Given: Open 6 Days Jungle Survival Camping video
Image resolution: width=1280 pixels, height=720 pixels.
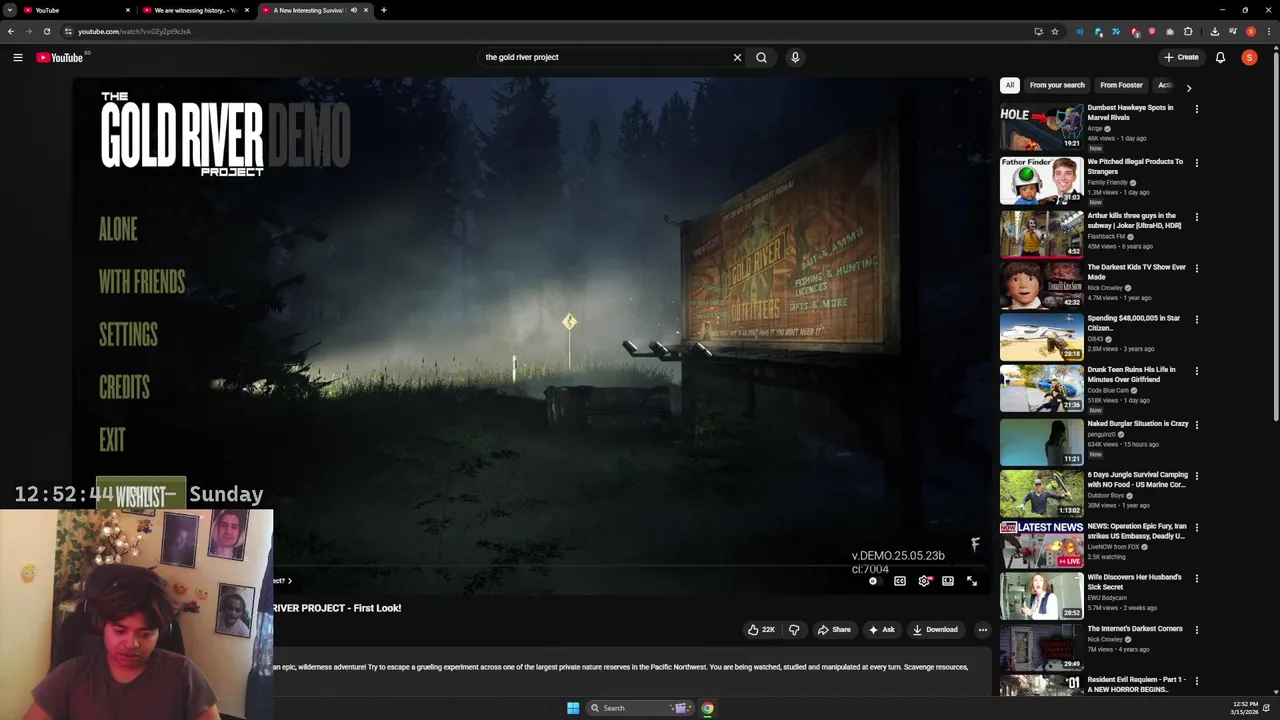Looking at the screenshot, I should pos(1041,493).
